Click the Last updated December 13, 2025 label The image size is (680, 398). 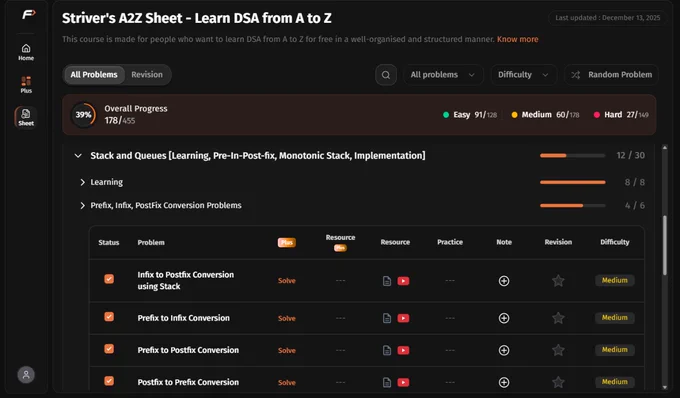[x=608, y=18]
